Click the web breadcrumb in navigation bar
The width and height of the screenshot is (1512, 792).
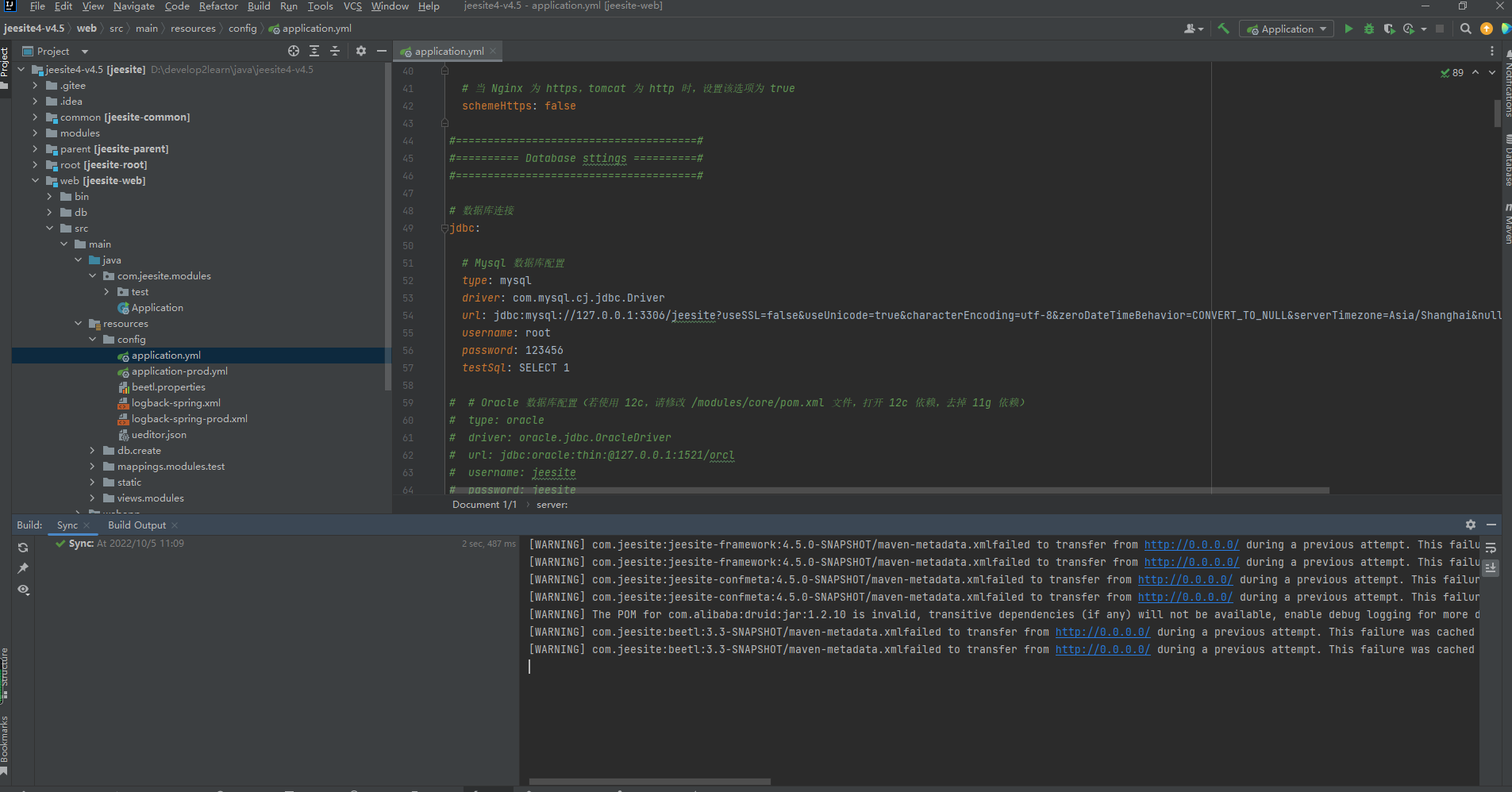point(87,29)
